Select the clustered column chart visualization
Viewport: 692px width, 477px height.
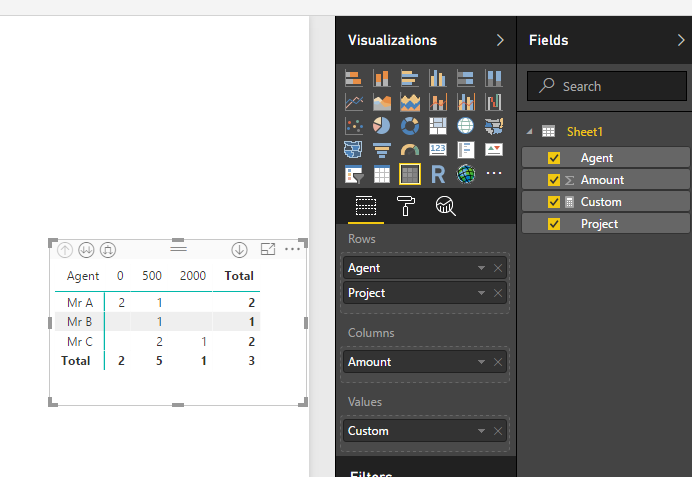coord(438,79)
